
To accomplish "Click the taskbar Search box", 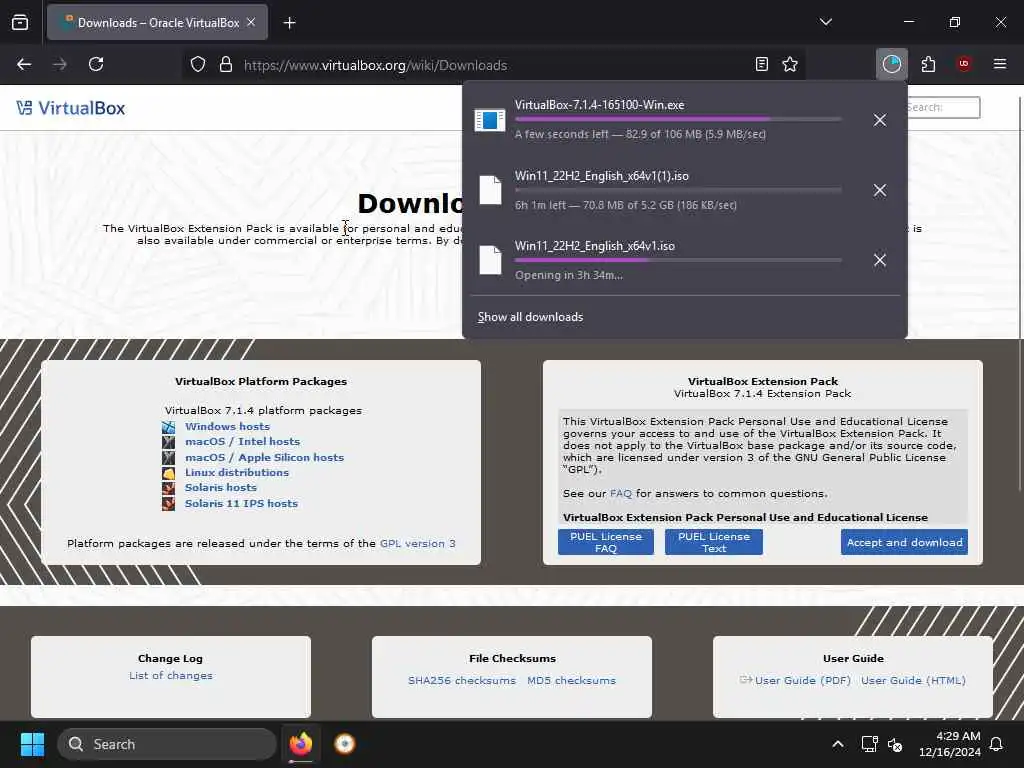I will point(167,744).
